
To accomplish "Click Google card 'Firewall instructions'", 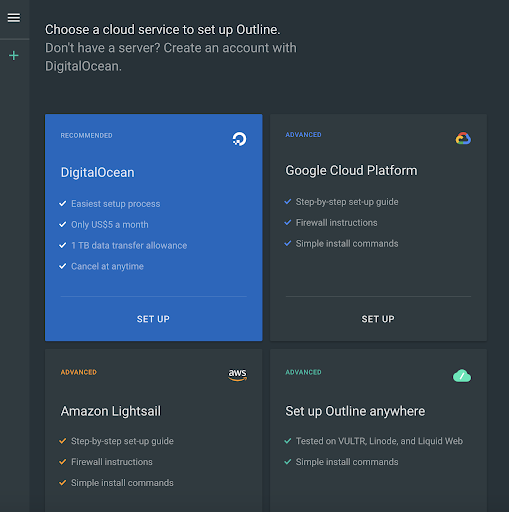I will [337, 223].
